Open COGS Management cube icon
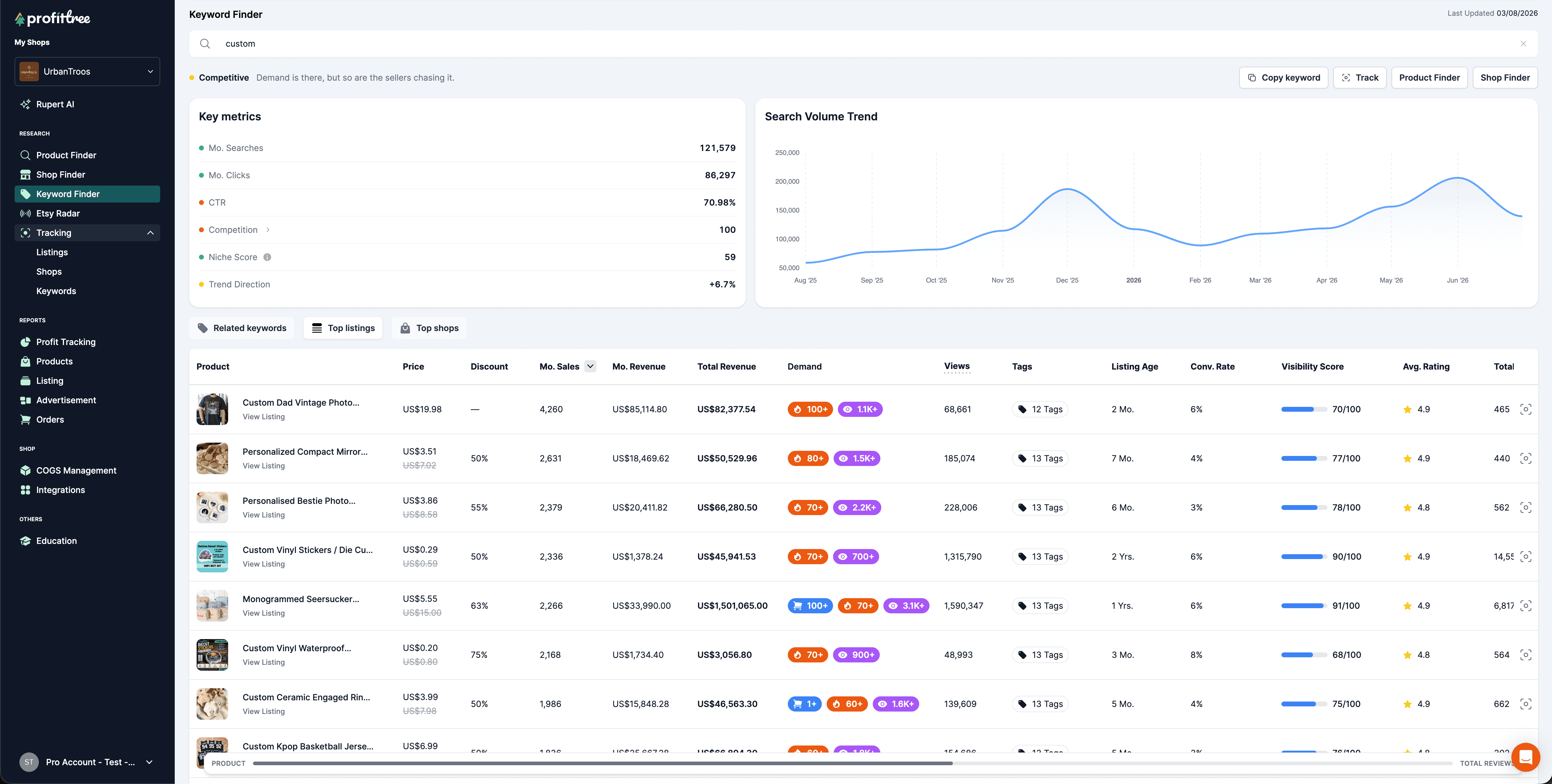This screenshot has width=1552, height=784. (x=25, y=470)
